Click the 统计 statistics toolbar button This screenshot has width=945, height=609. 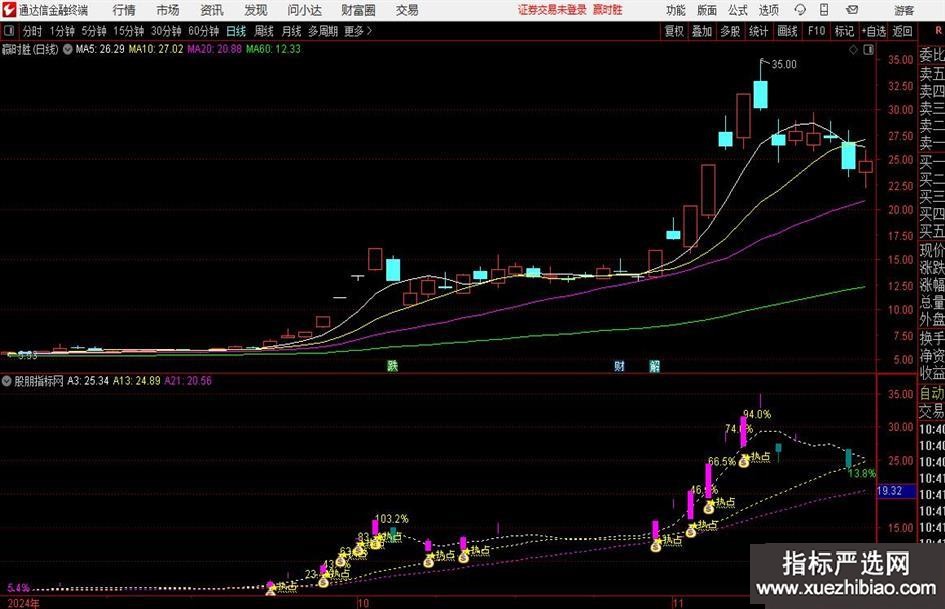pyautogui.click(x=759, y=31)
